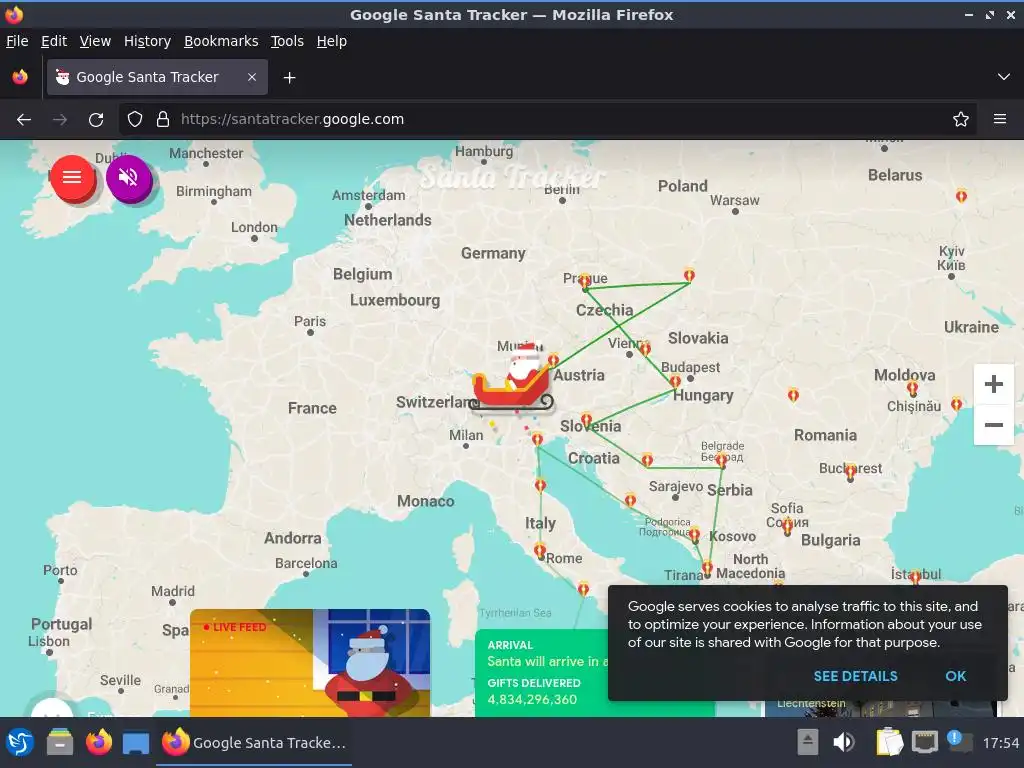The image size is (1024, 768).
Task: Open the Live Feed Santa thumbnail
Action: pyautogui.click(x=310, y=663)
